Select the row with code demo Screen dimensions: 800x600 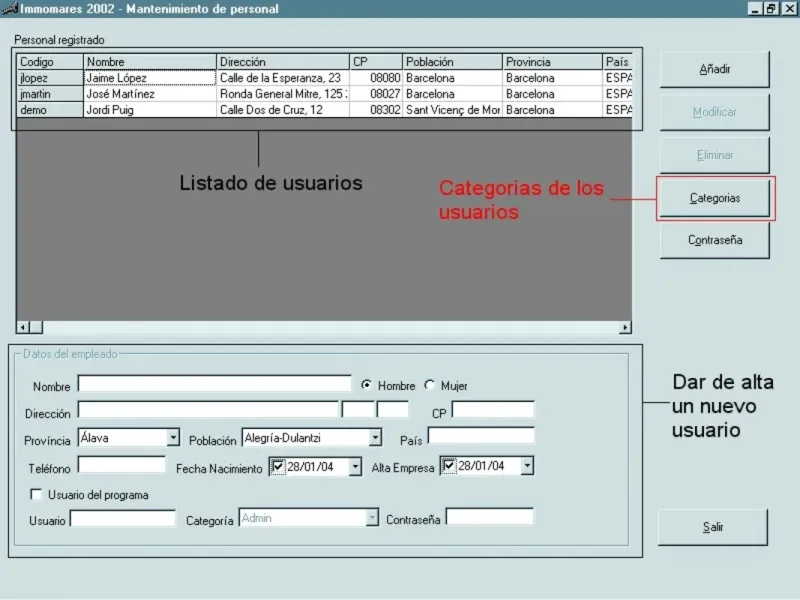coord(49,110)
